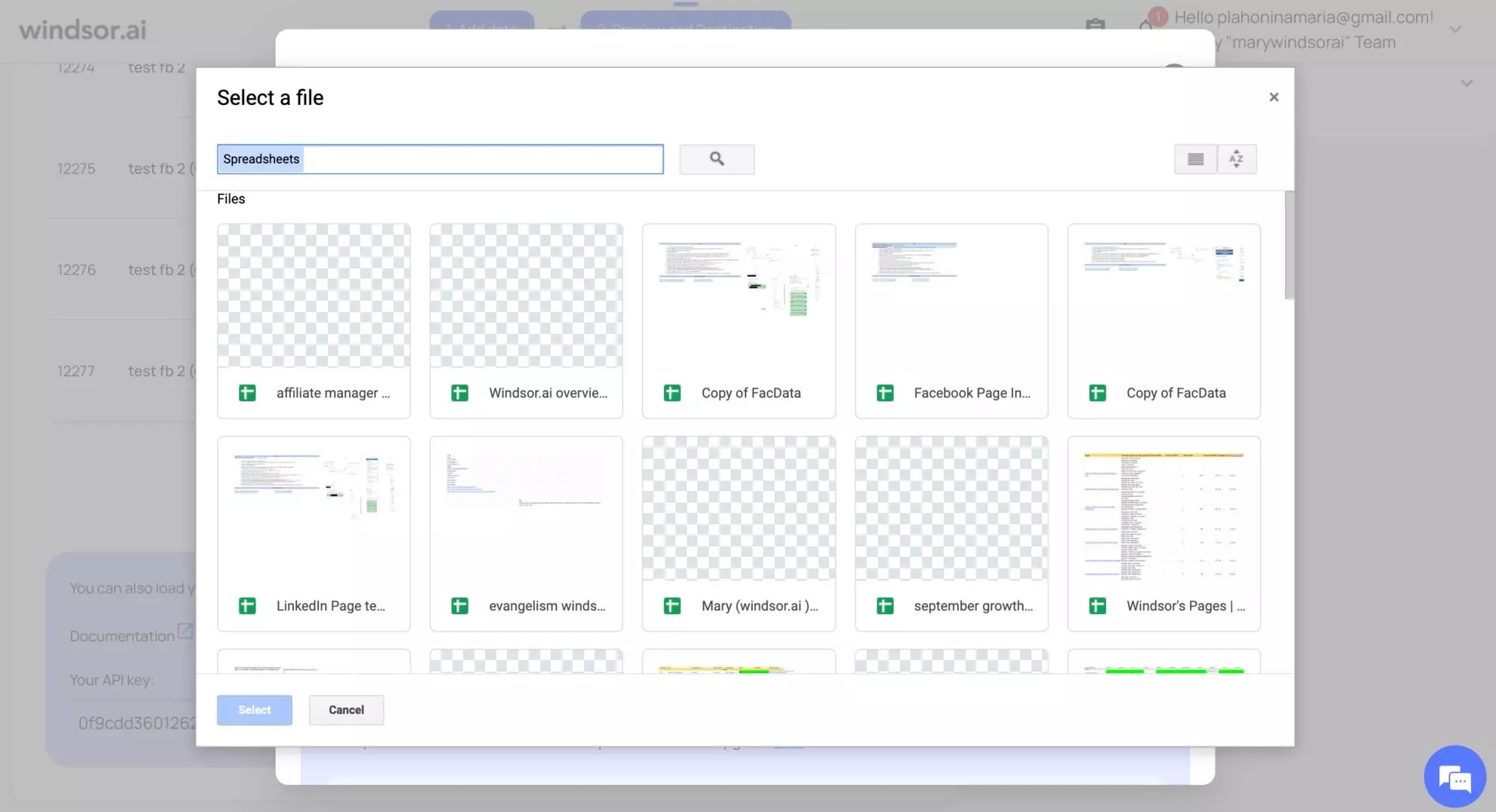1496x812 pixels.
Task: Expand the chevron below the account menu
Action: (1466, 83)
